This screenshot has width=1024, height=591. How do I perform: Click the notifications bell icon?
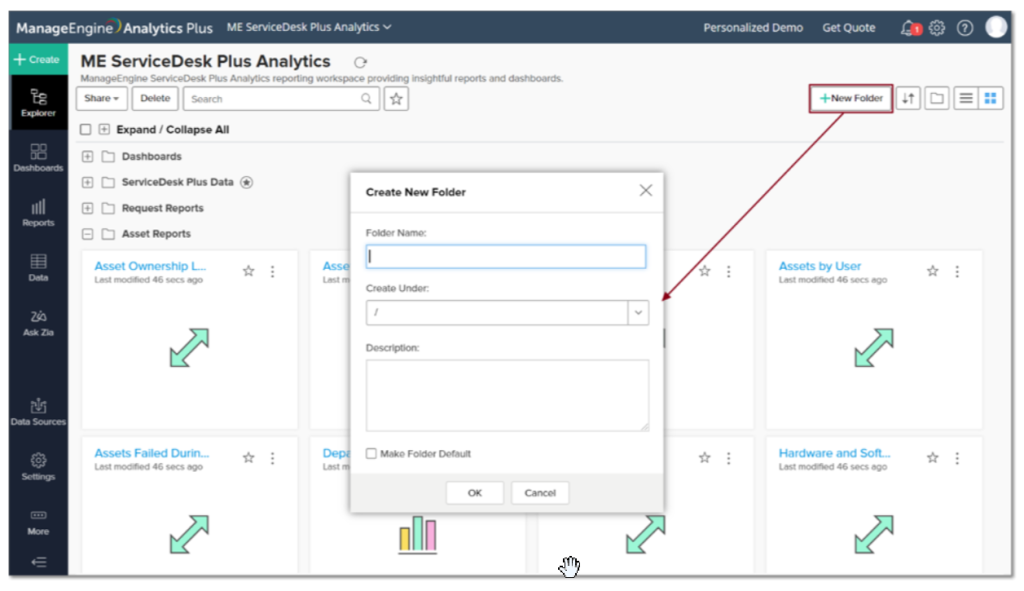pos(908,28)
